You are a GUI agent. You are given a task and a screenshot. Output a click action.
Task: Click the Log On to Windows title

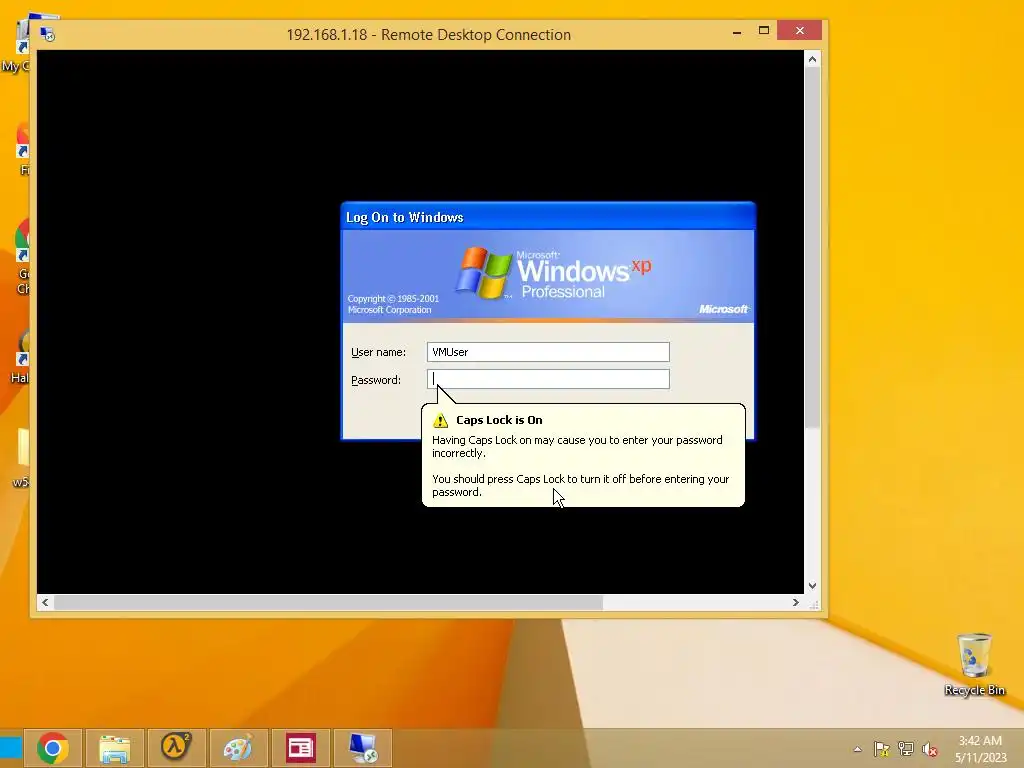404,217
